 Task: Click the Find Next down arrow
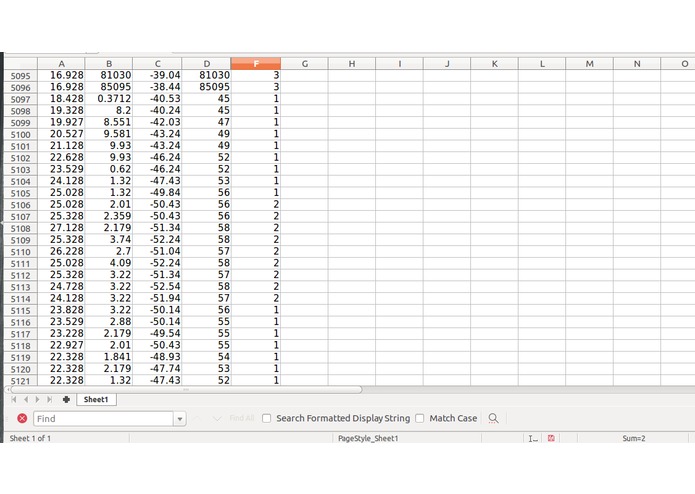coord(217,418)
